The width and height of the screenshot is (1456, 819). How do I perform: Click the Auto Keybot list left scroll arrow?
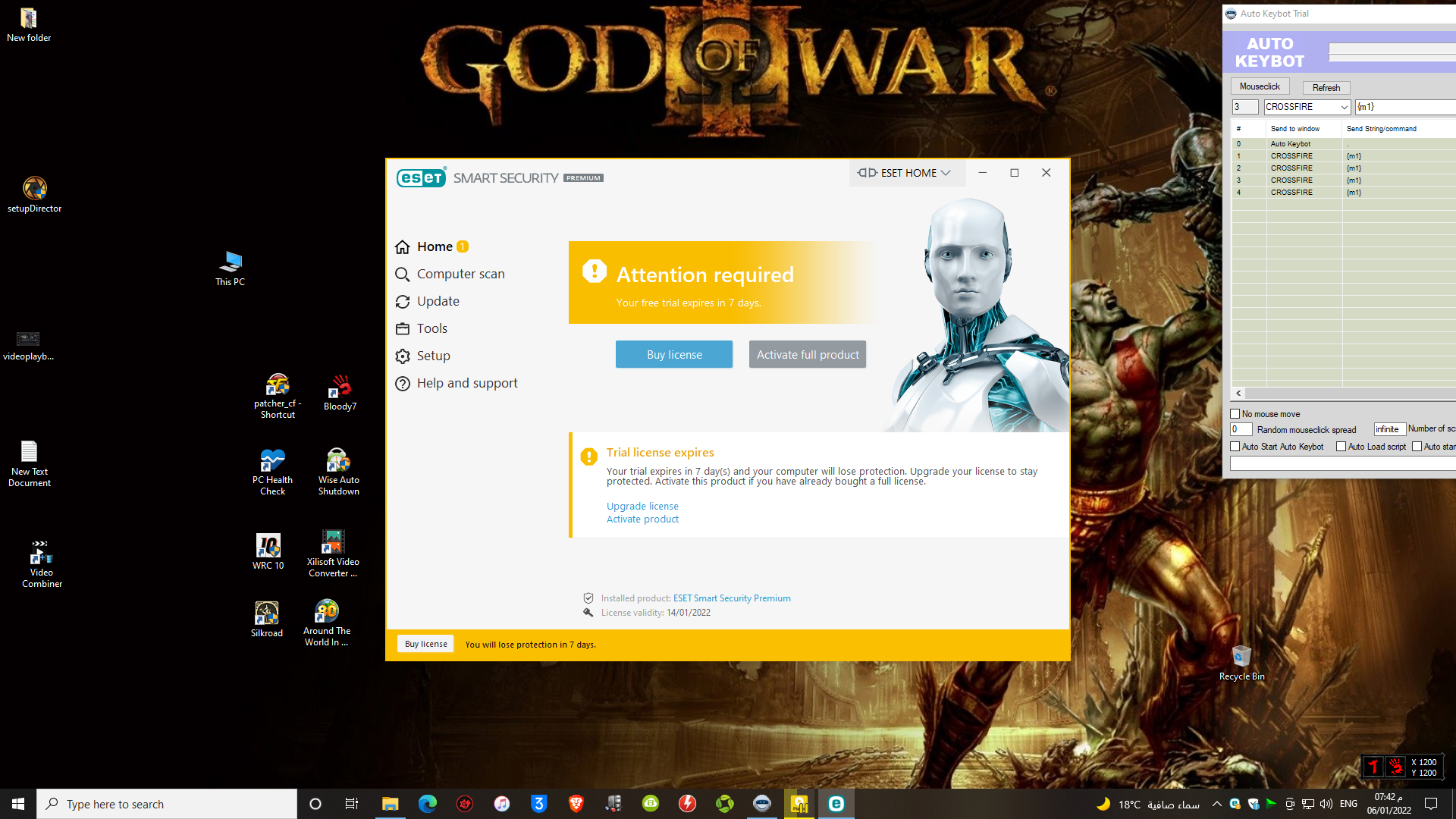point(1238,393)
